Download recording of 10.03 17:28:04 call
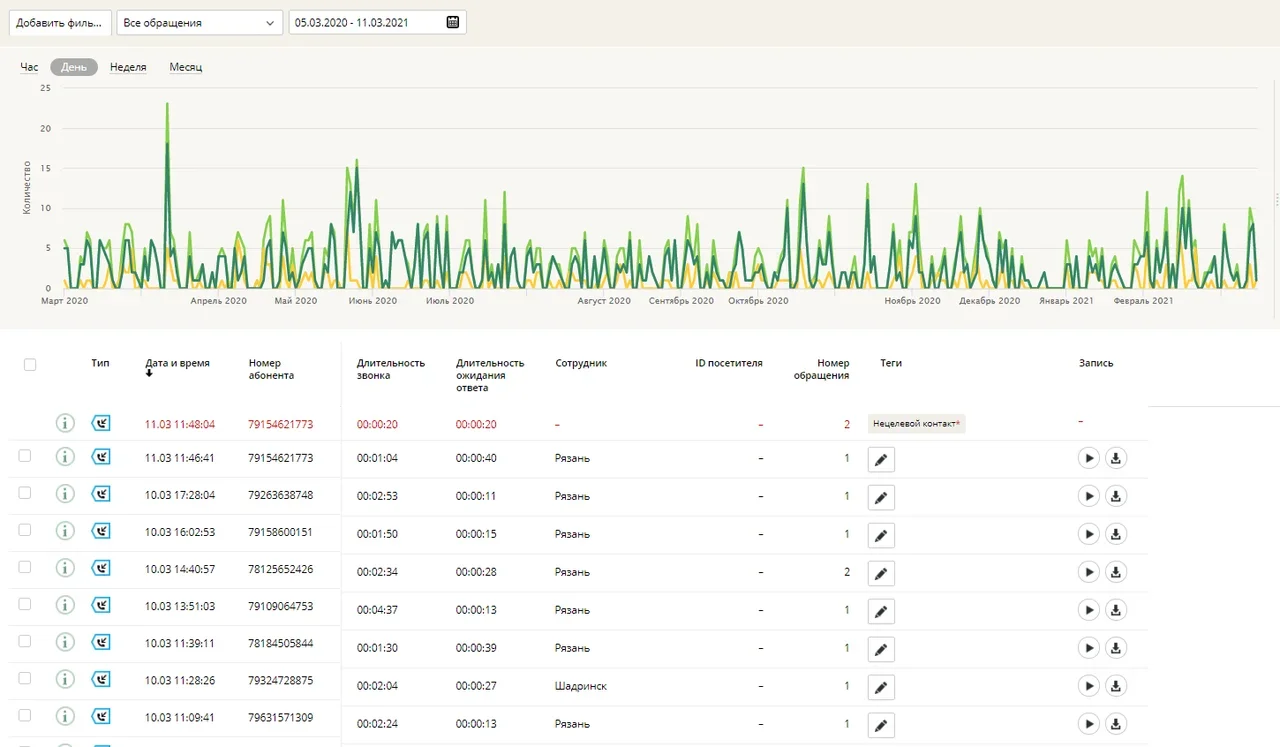This screenshot has width=1280, height=747. pyautogui.click(x=1117, y=497)
